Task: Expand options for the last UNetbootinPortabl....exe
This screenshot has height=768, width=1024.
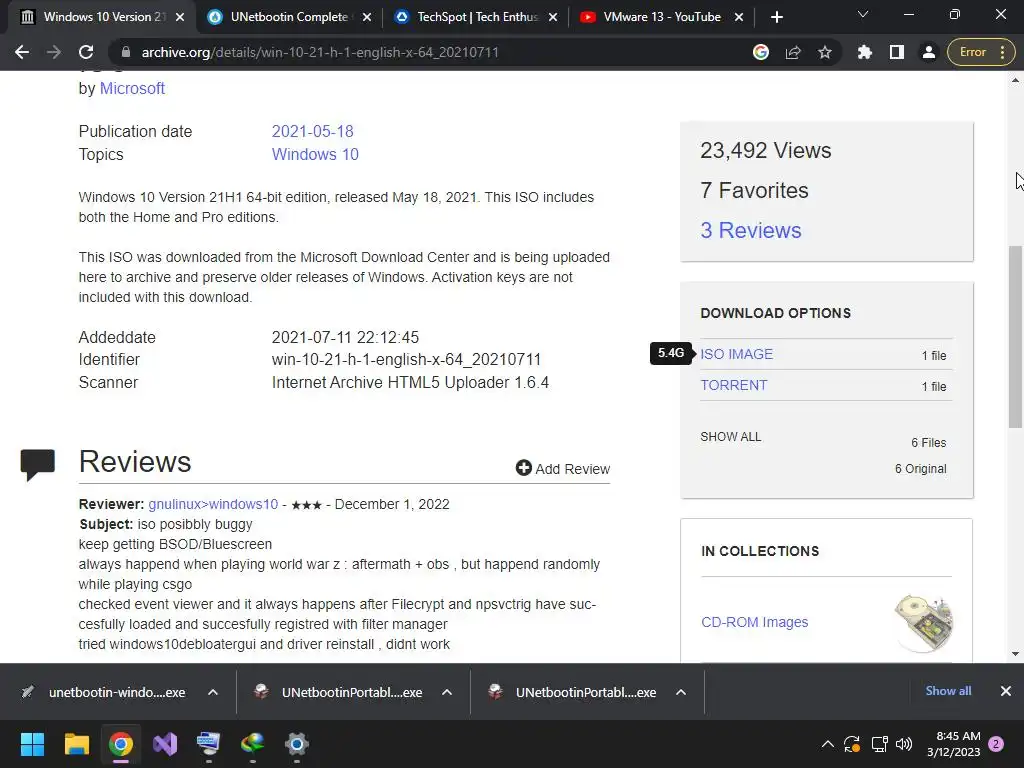Action: click(x=680, y=692)
